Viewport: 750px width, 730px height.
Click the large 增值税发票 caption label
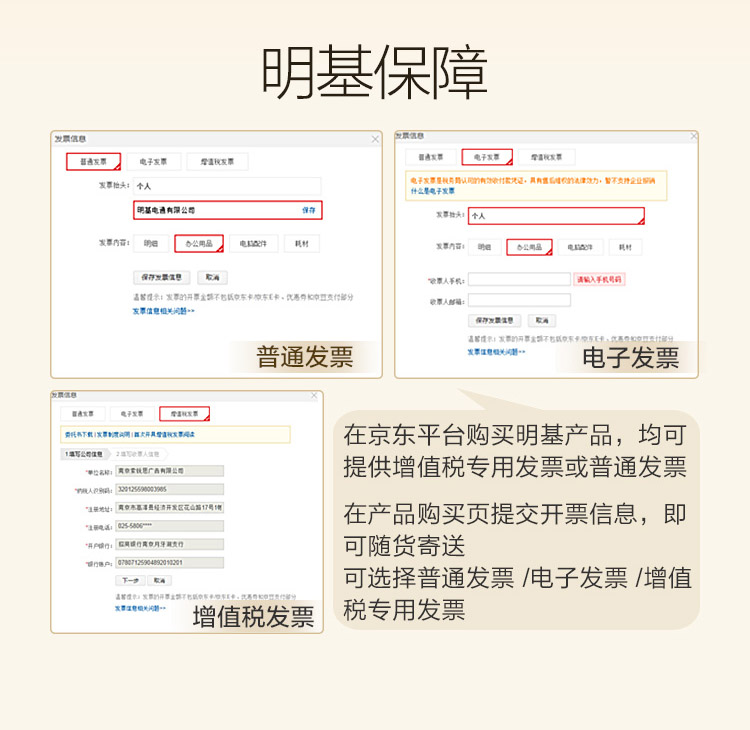click(x=254, y=616)
